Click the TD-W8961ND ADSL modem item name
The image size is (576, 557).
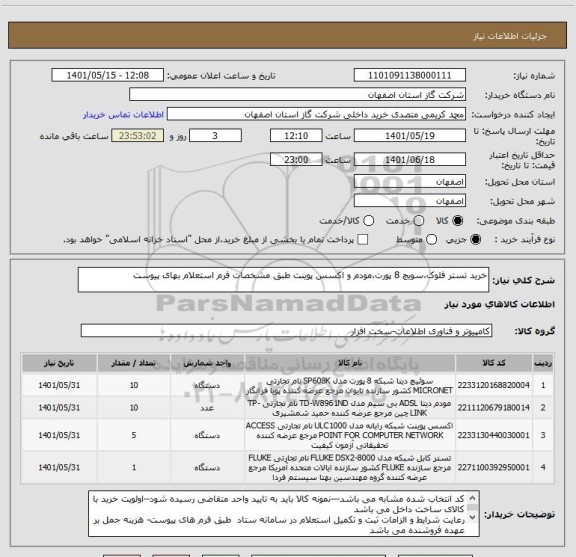click(x=350, y=408)
